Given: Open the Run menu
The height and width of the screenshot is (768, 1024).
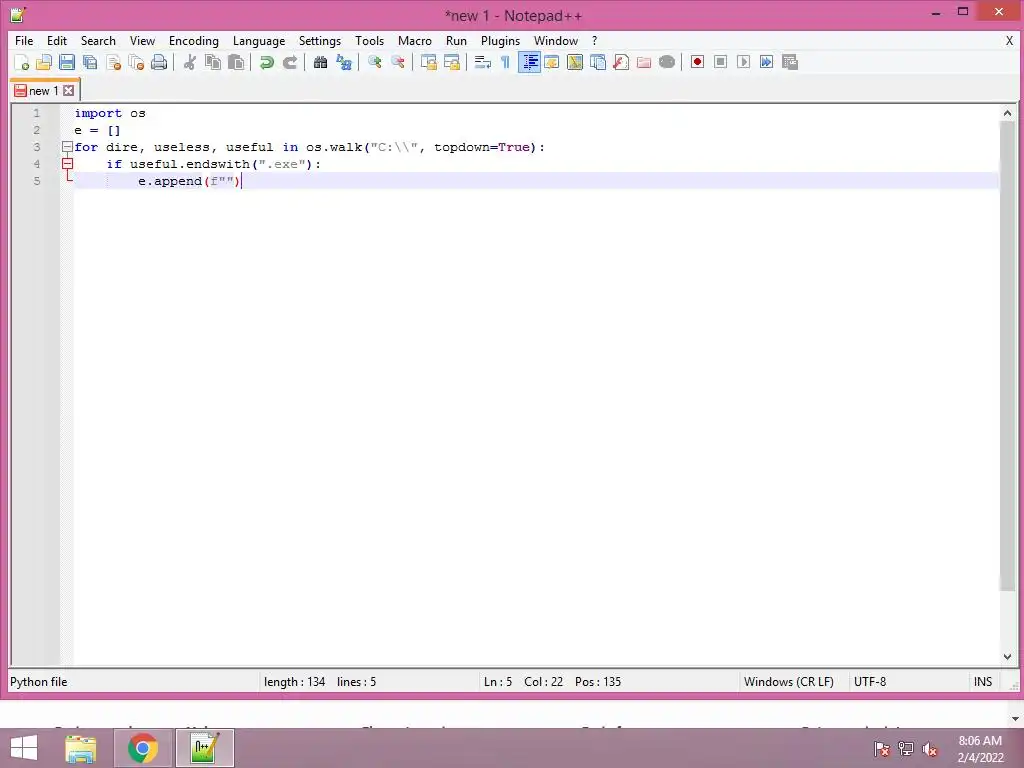Looking at the screenshot, I should [x=456, y=40].
